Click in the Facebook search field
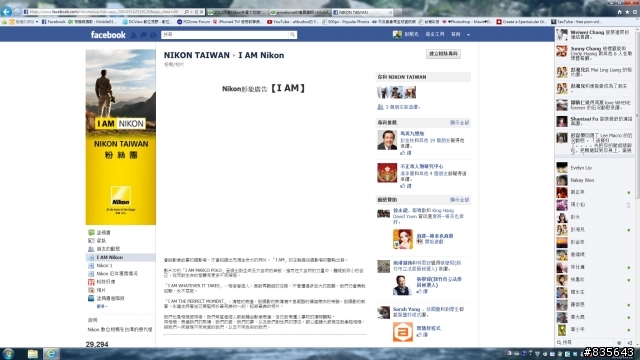The height and width of the screenshot is (360, 640). click(225, 35)
